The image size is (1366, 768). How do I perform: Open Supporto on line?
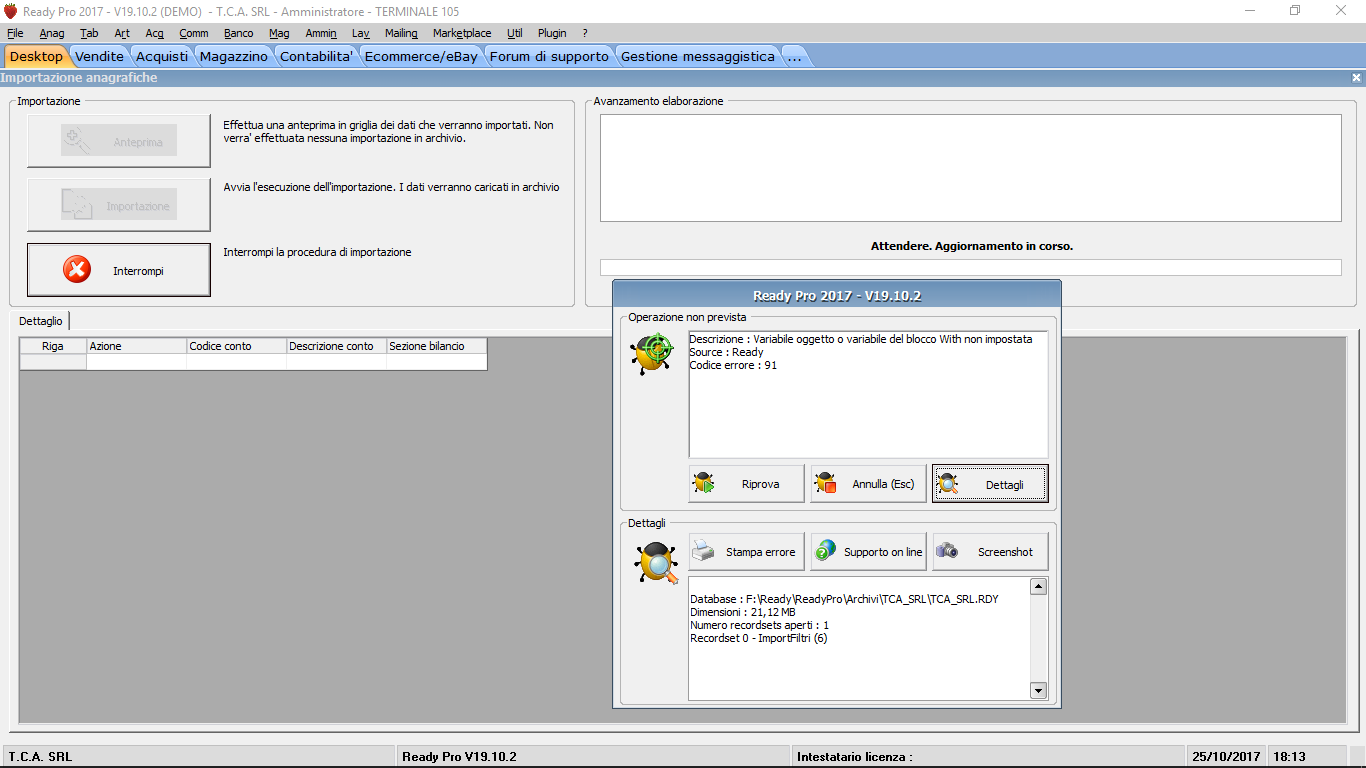868,552
